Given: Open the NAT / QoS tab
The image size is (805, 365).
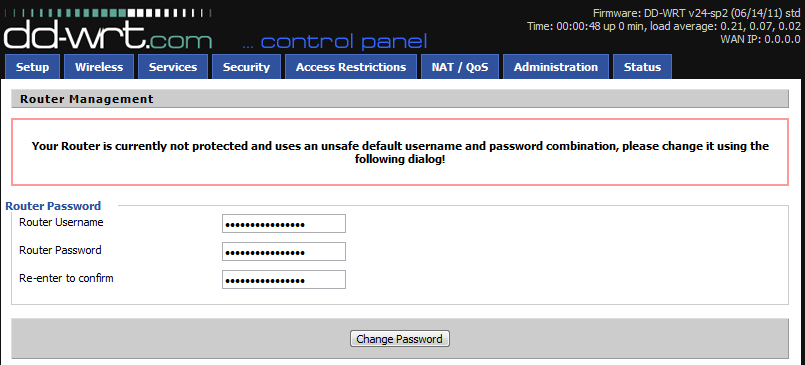Looking at the screenshot, I should [459, 67].
